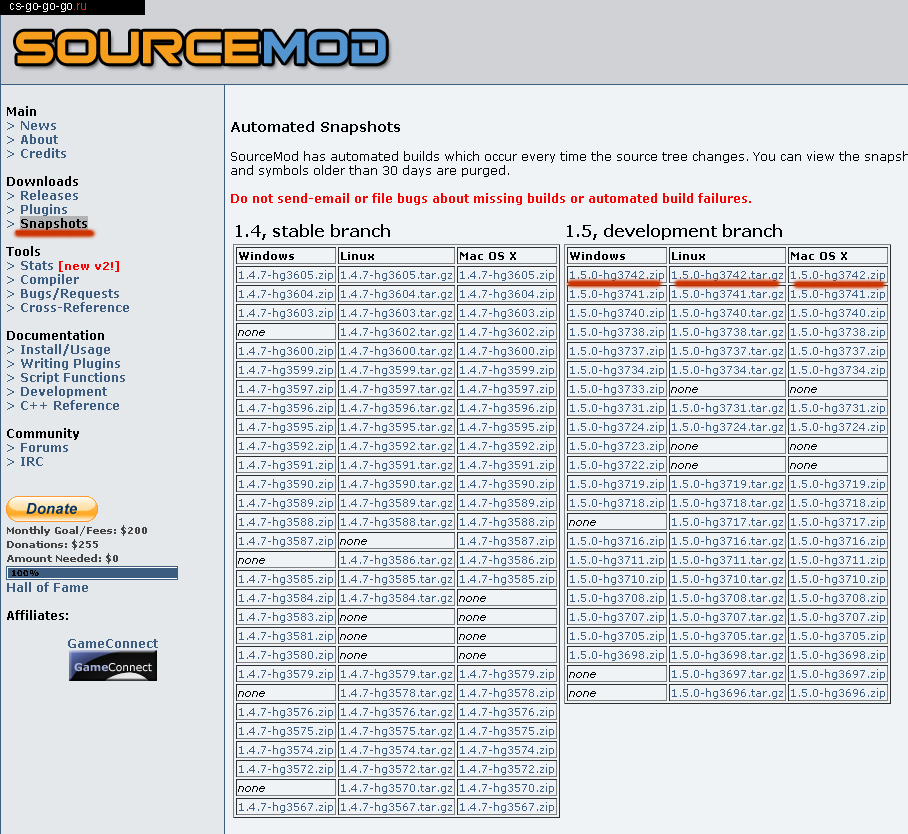Download Linux 1.5.0-hg3731.tar.gz

[x=727, y=408]
